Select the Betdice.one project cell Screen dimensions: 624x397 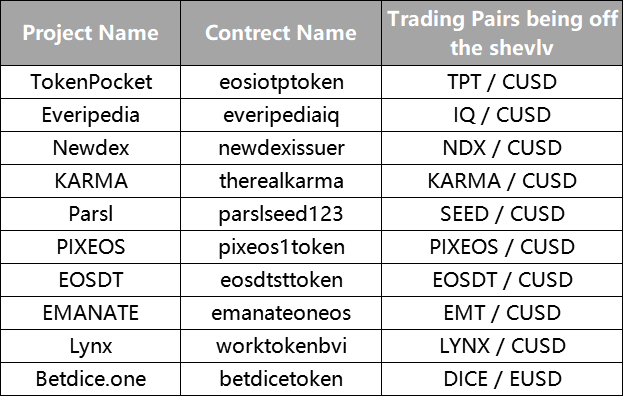[91, 379]
